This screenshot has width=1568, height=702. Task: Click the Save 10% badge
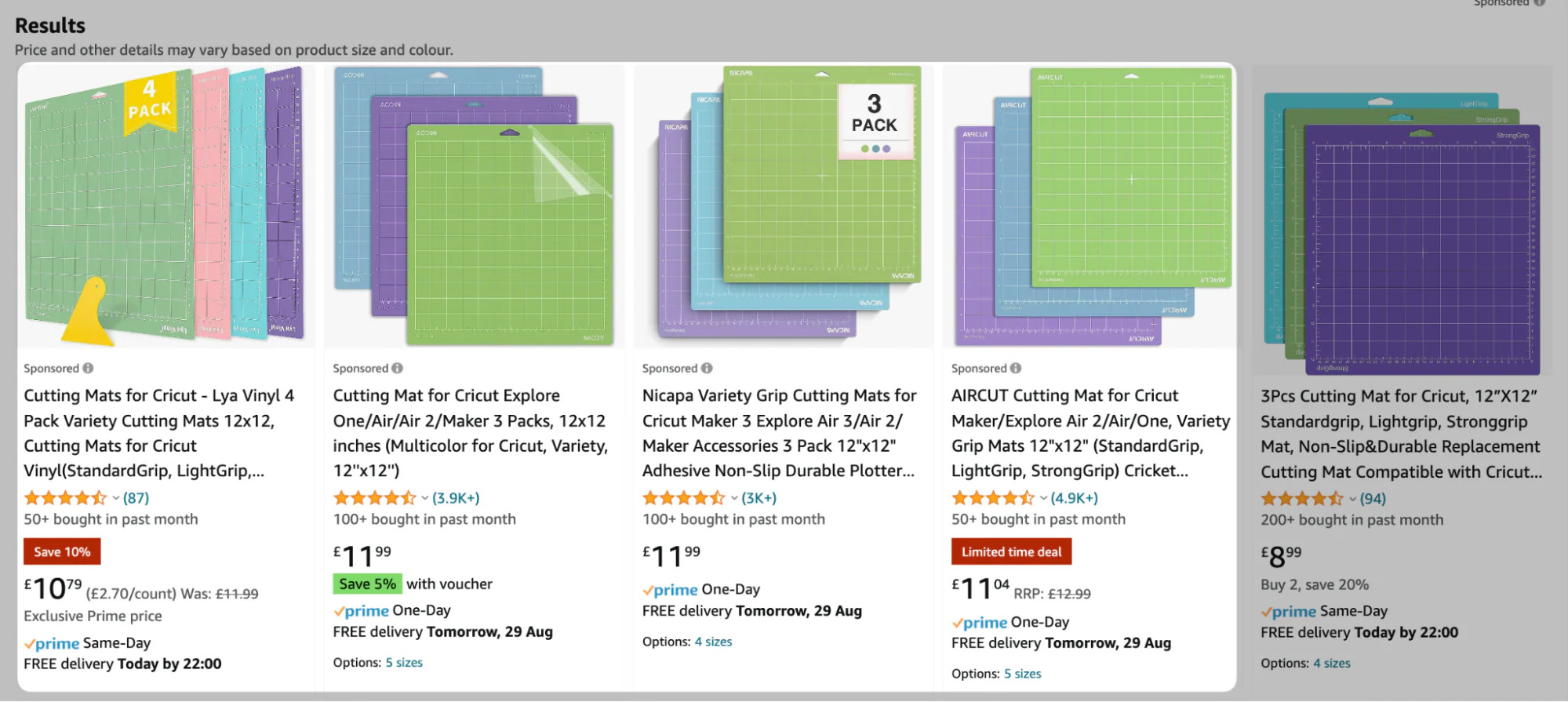pos(62,551)
